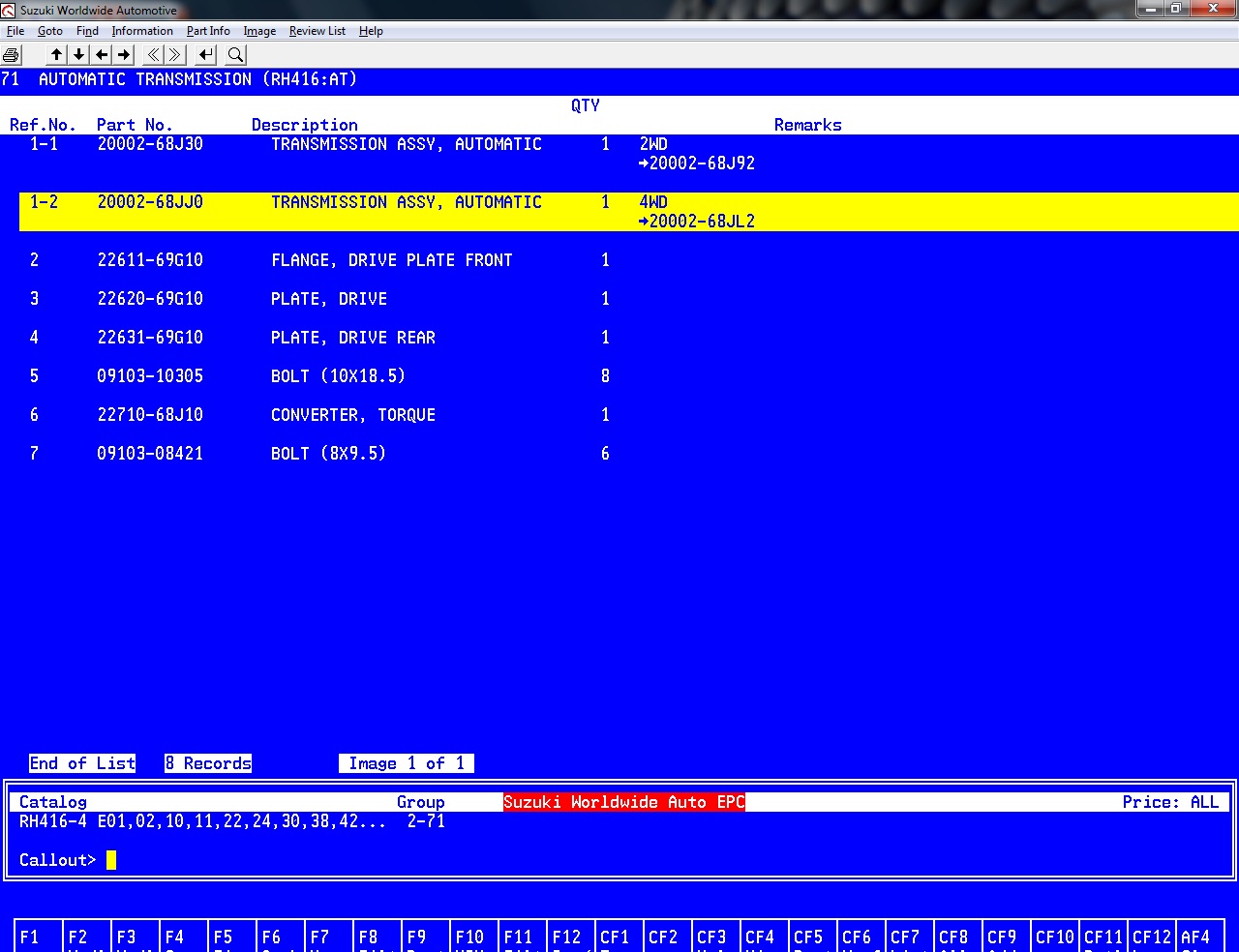Screen dimensions: 1239x952
Task: Select BOLT (8X9.5) row
Action: 629,454
